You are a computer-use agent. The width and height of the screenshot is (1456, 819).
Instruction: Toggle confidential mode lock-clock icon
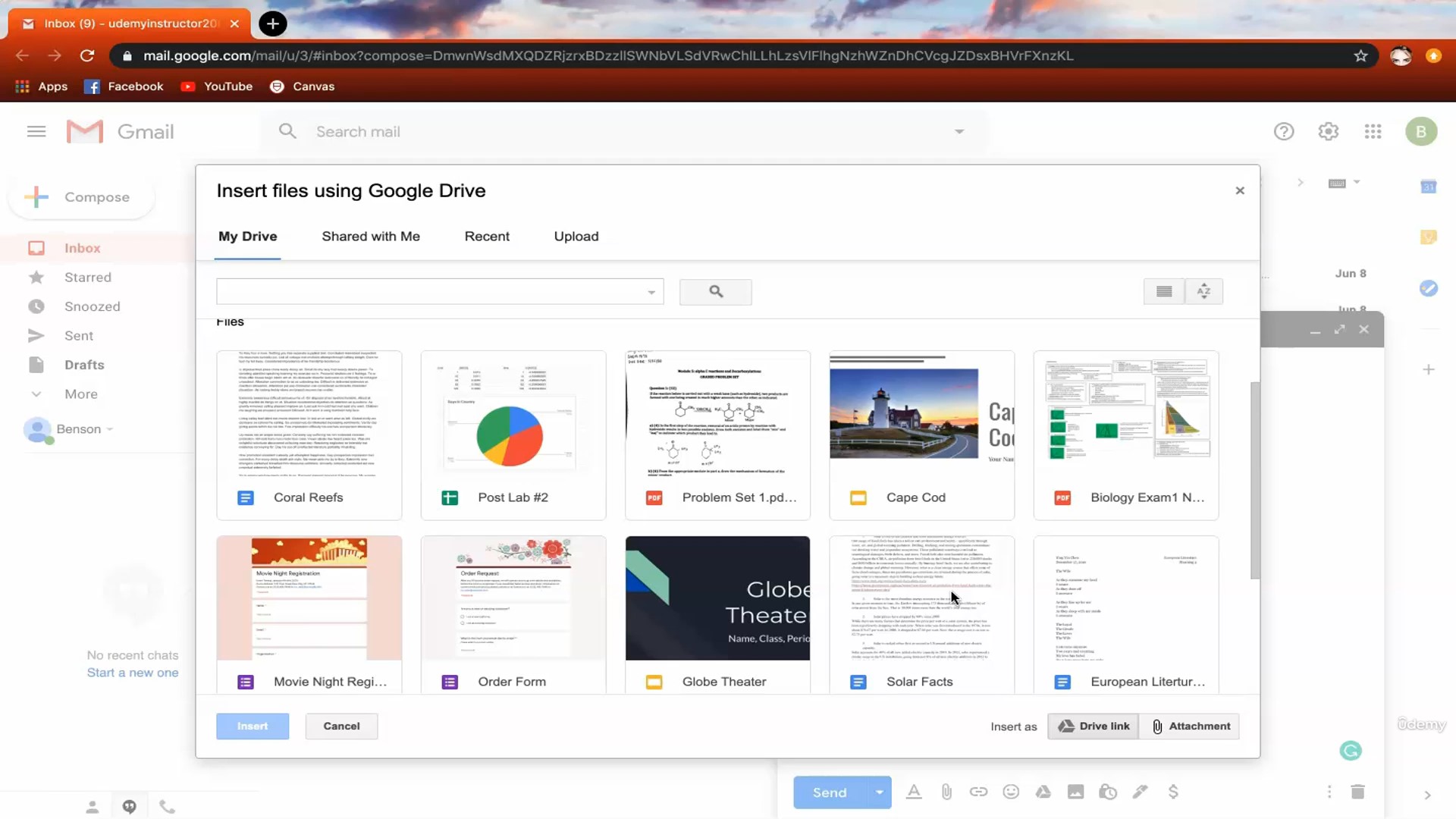[1108, 792]
